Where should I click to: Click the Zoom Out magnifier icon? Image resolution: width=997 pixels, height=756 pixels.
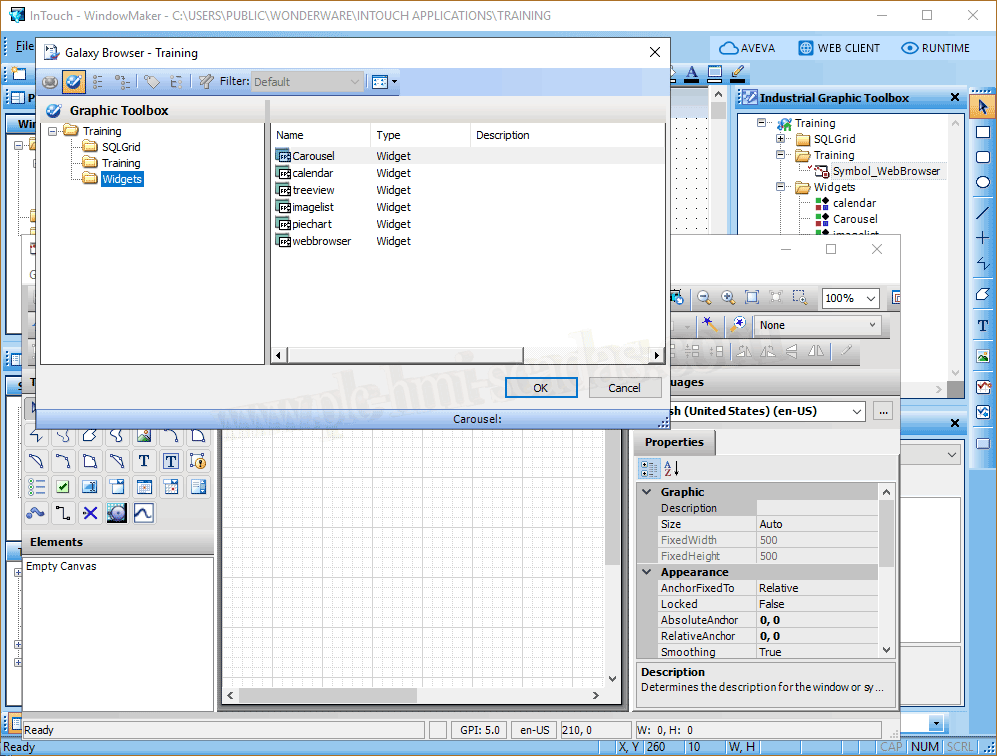(x=704, y=298)
